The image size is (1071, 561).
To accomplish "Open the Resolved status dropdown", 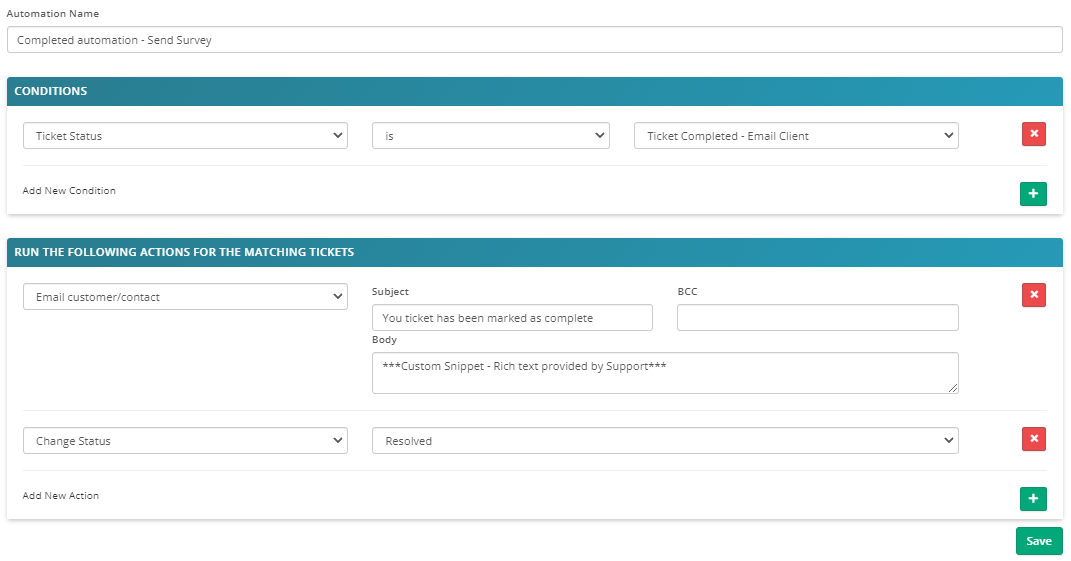I will (x=665, y=441).
